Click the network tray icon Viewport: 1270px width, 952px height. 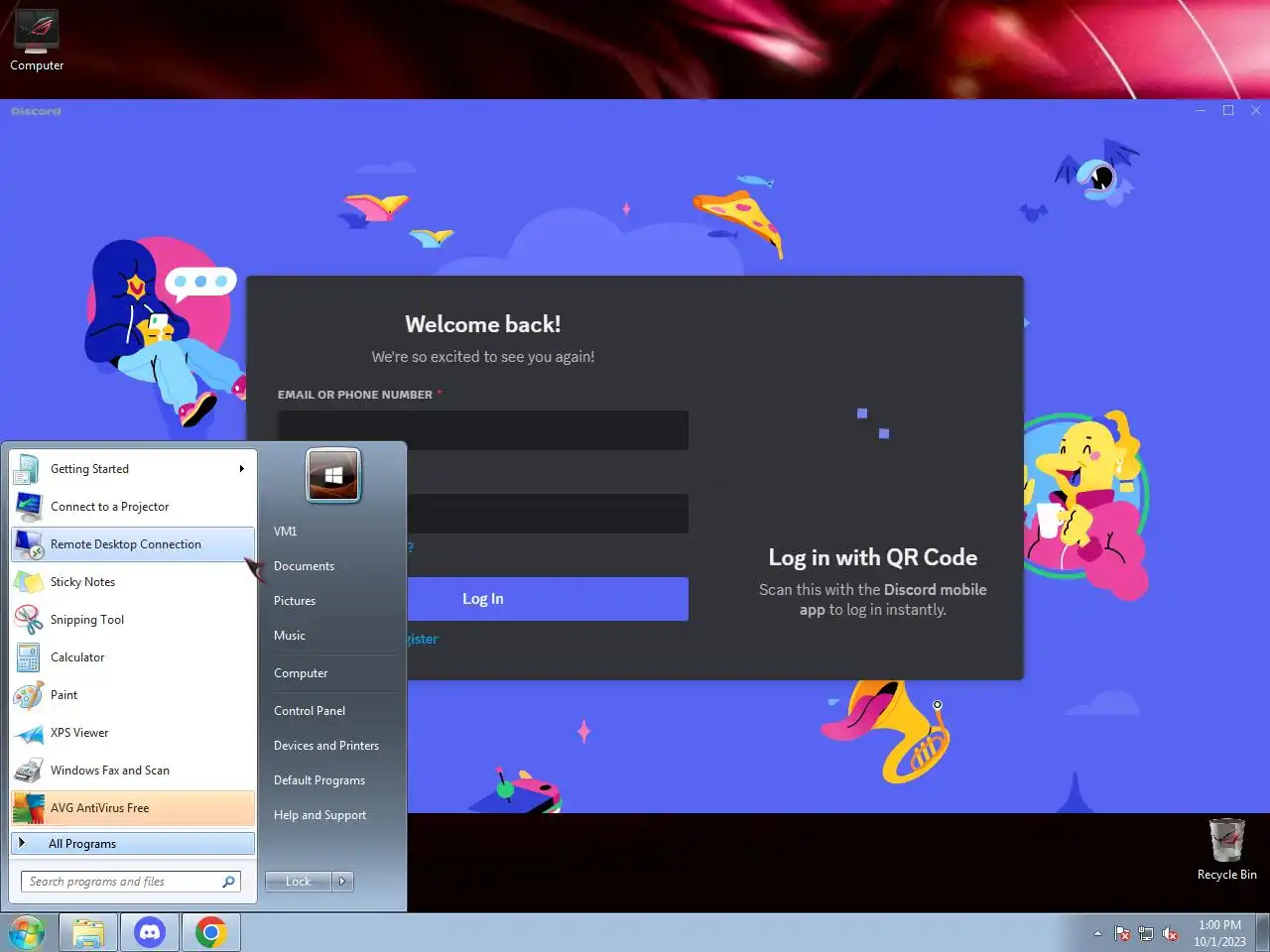(1146, 933)
